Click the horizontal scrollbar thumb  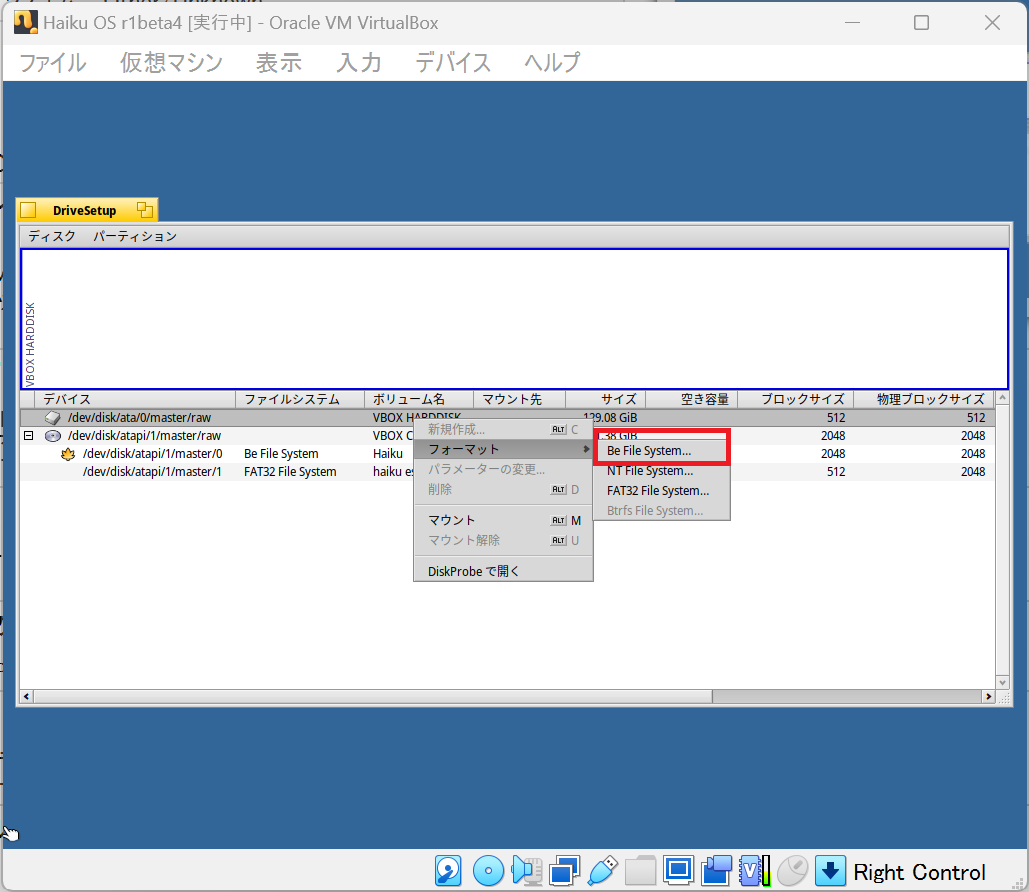point(373,696)
